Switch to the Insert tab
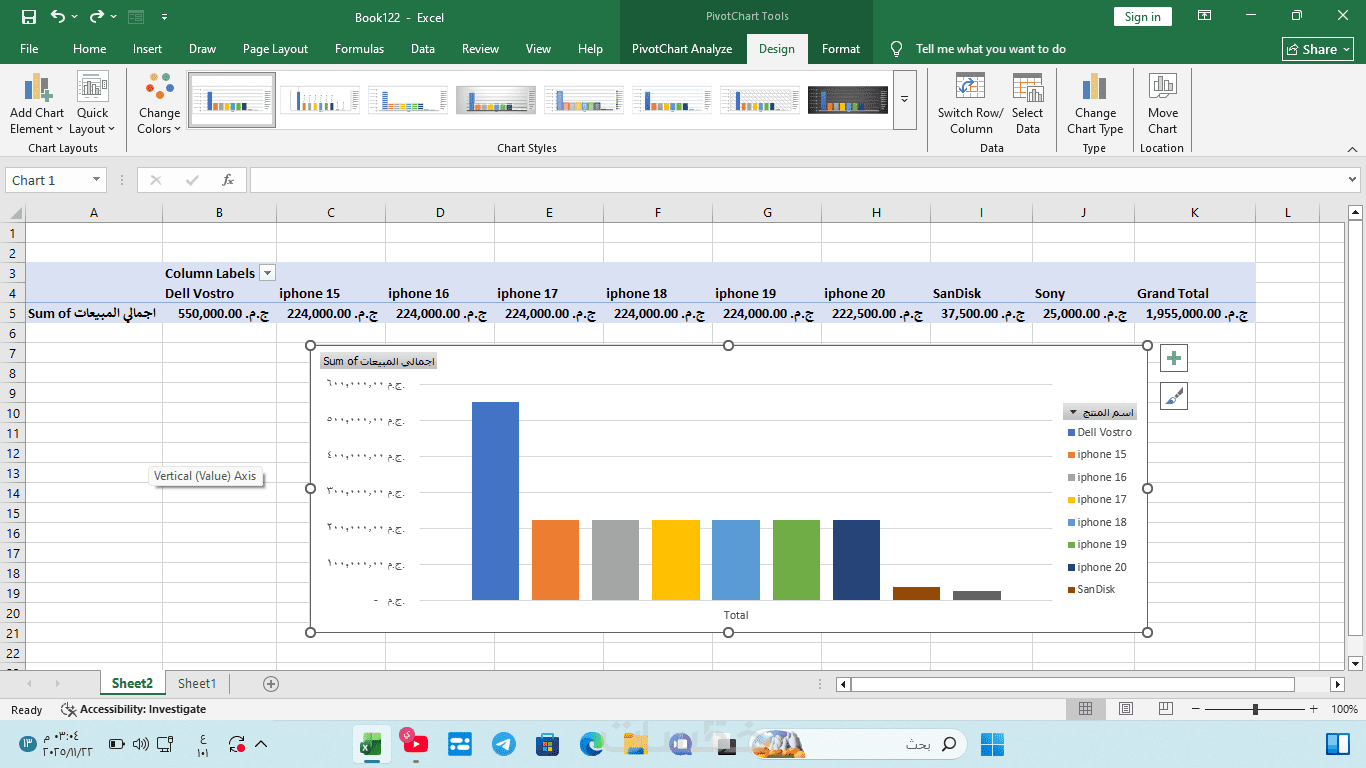Screen dimensions: 1366x768 pos(147,49)
